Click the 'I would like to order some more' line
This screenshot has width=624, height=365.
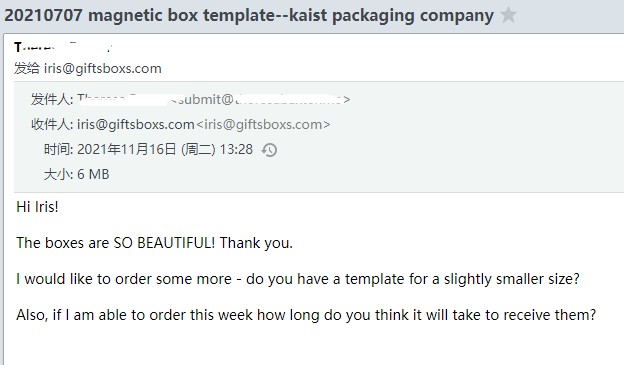point(298,279)
